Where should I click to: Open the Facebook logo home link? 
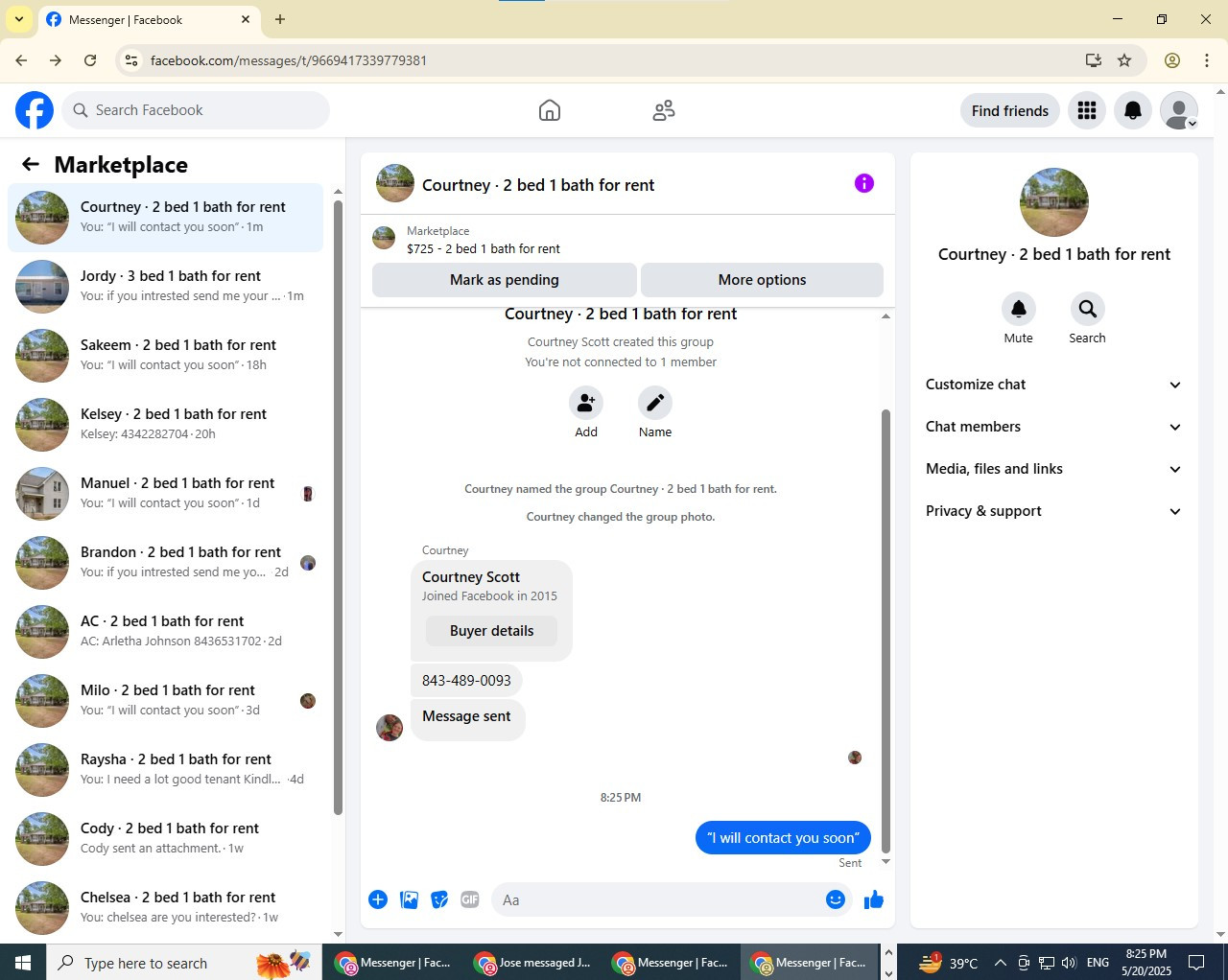35,110
